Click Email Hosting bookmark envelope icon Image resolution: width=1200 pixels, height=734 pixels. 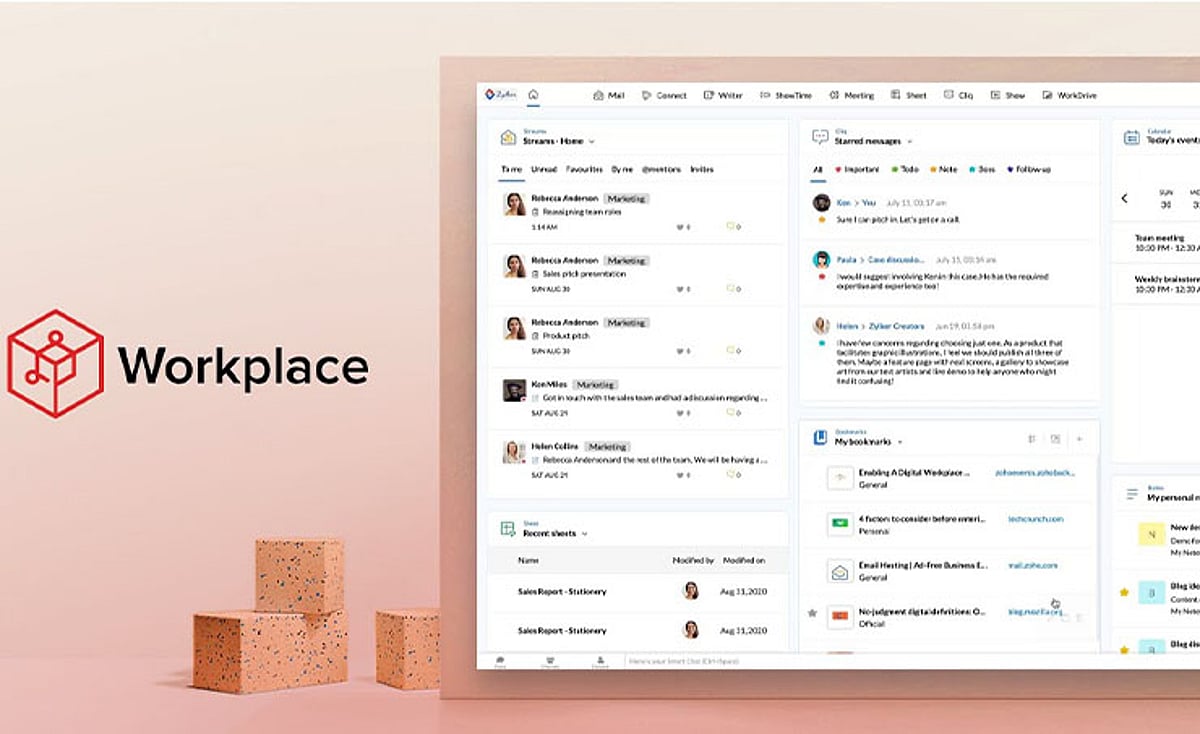pyautogui.click(x=840, y=571)
